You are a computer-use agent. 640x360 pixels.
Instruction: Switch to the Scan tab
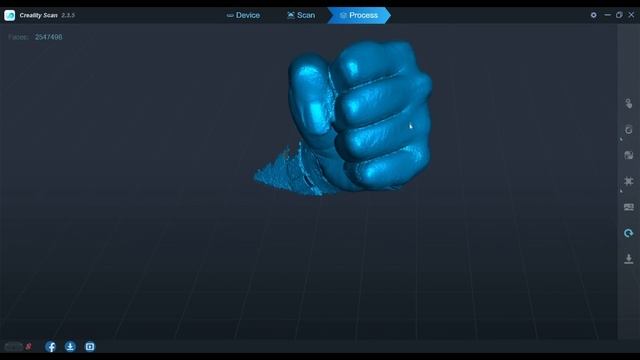301,15
